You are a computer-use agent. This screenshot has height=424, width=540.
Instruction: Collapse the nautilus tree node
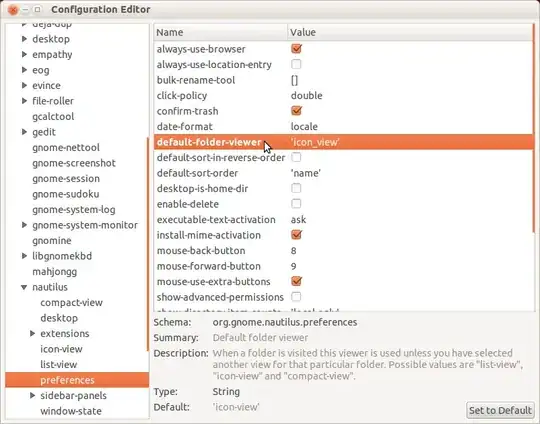24,287
